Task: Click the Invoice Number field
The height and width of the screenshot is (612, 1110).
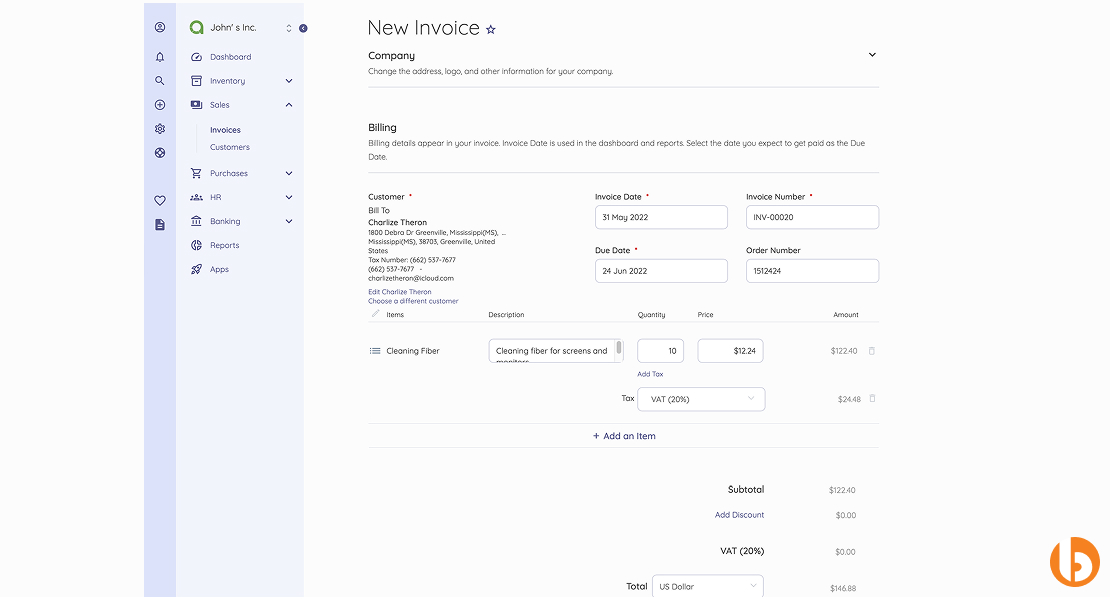Action: point(812,217)
